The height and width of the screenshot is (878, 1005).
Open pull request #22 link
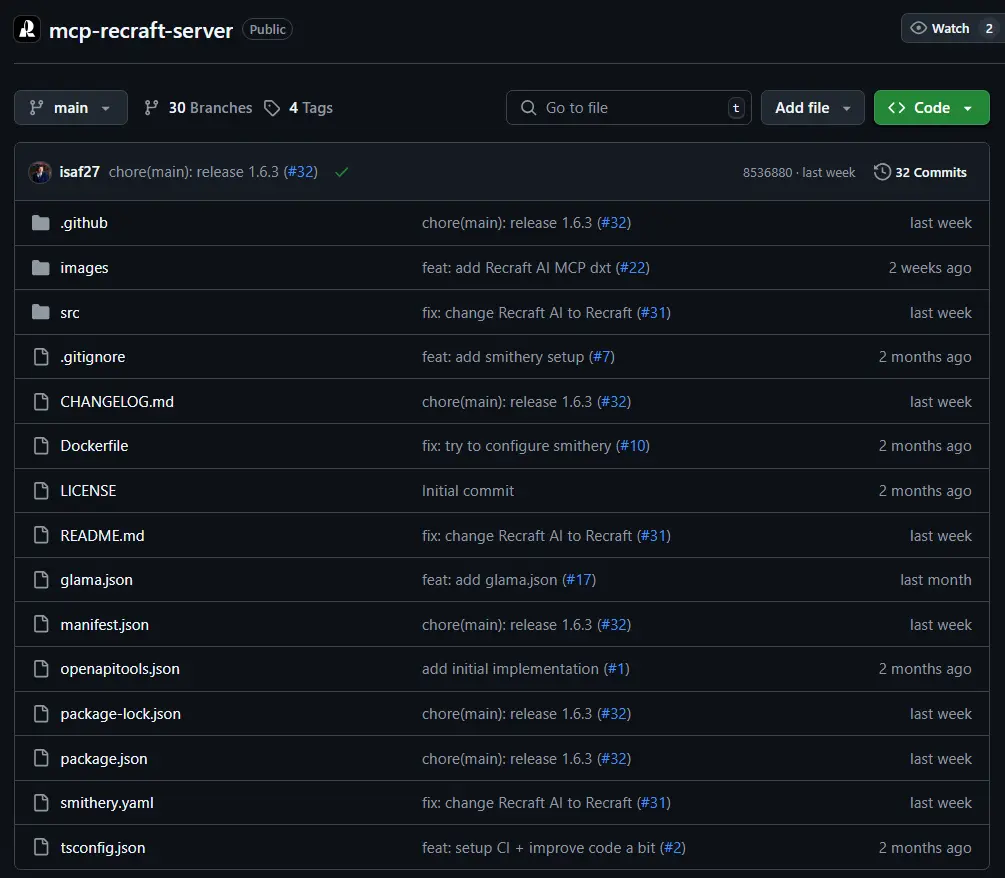(x=633, y=268)
